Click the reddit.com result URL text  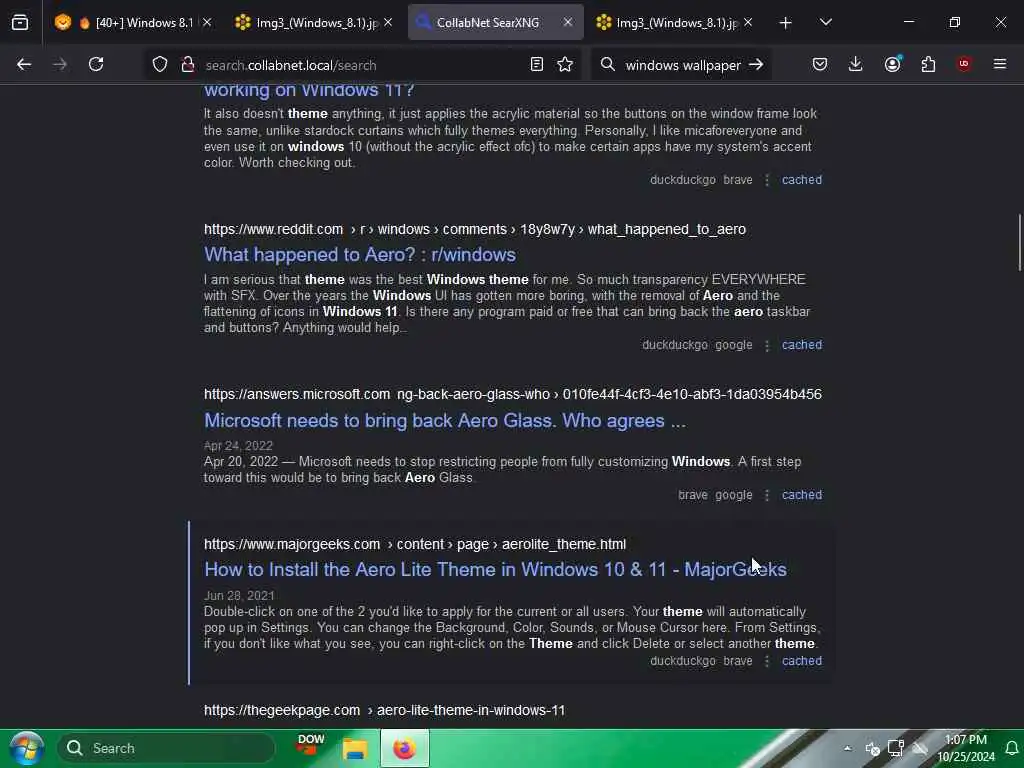[475, 229]
